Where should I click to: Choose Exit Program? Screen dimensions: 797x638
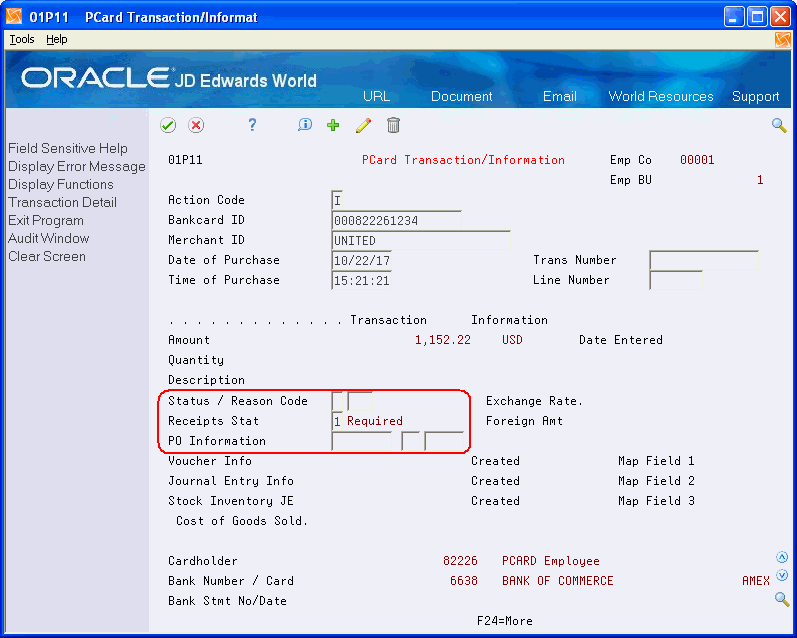pos(46,221)
